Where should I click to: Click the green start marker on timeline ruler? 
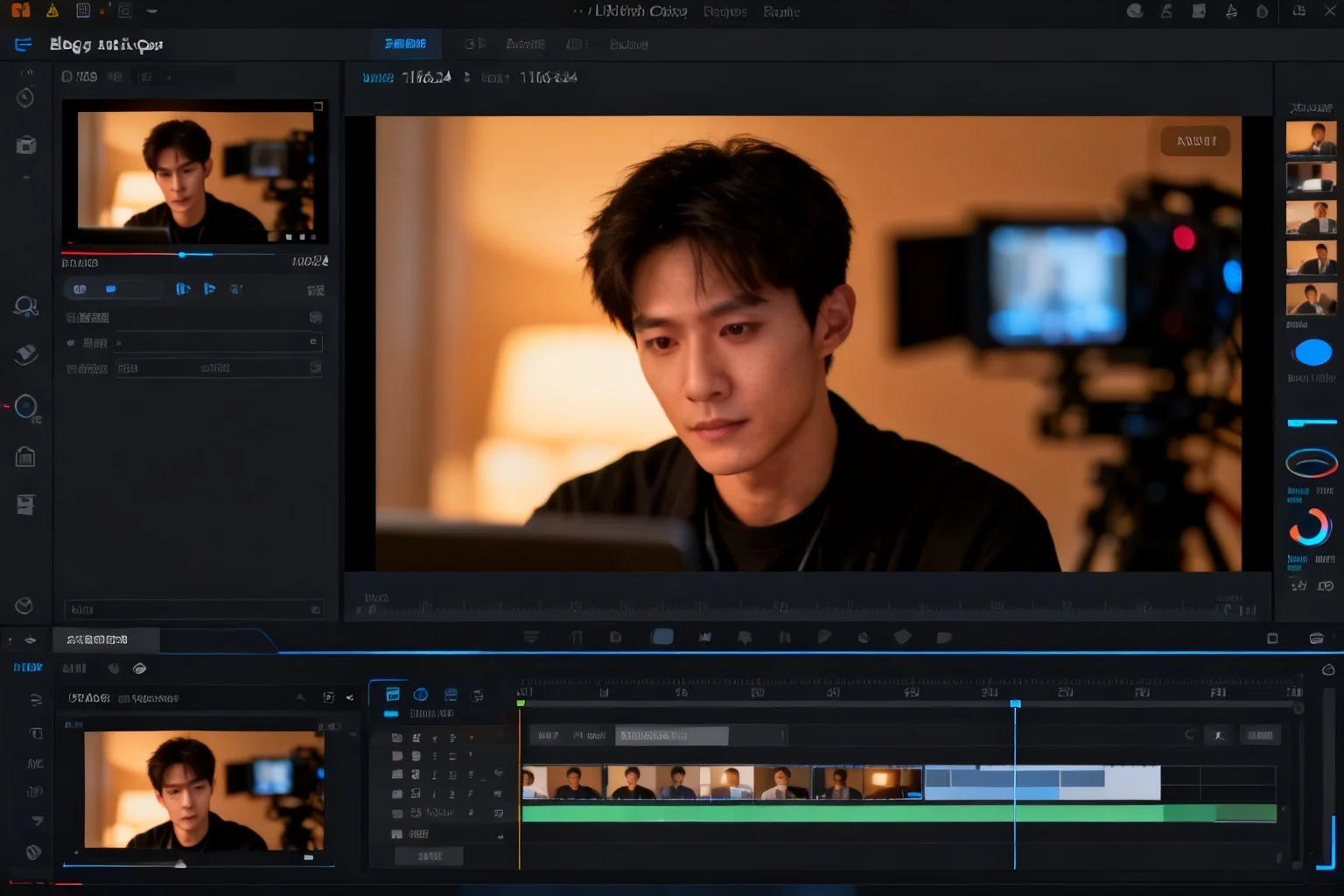[521, 703]
